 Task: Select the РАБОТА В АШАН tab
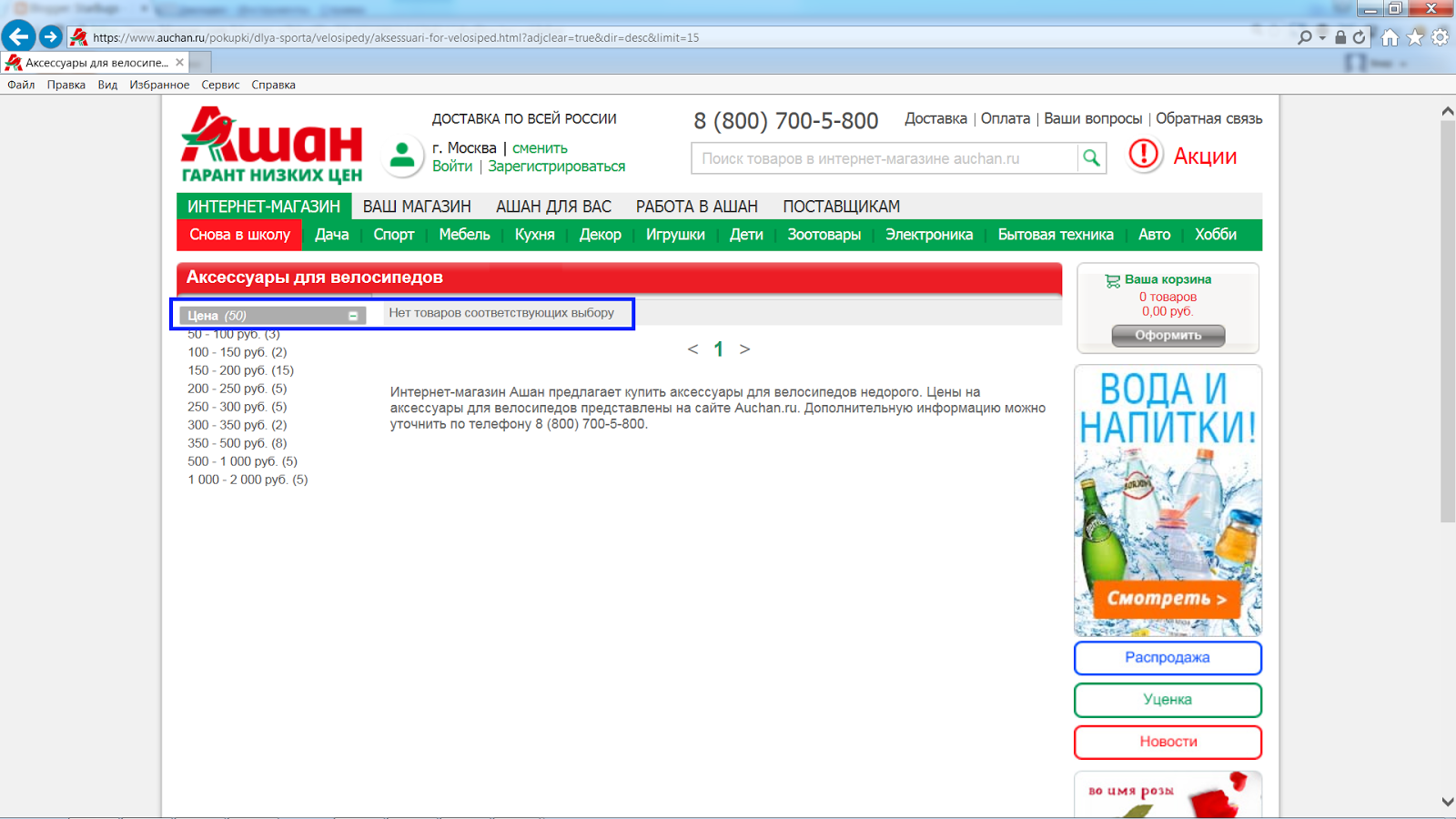[x=697, y=207]
